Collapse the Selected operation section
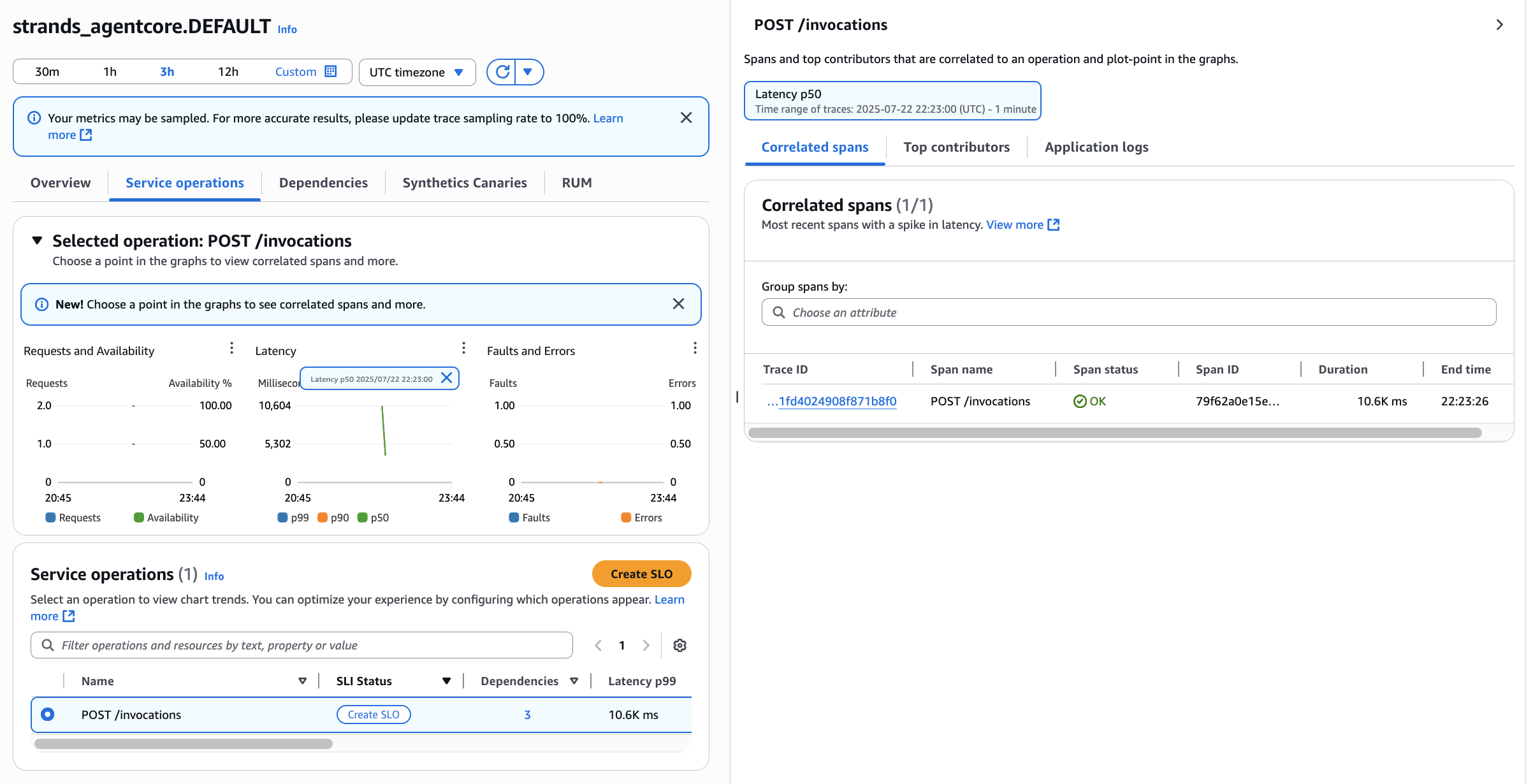Screen dimensions: 1526x784 pyautogui.click(x=37, y=241)
